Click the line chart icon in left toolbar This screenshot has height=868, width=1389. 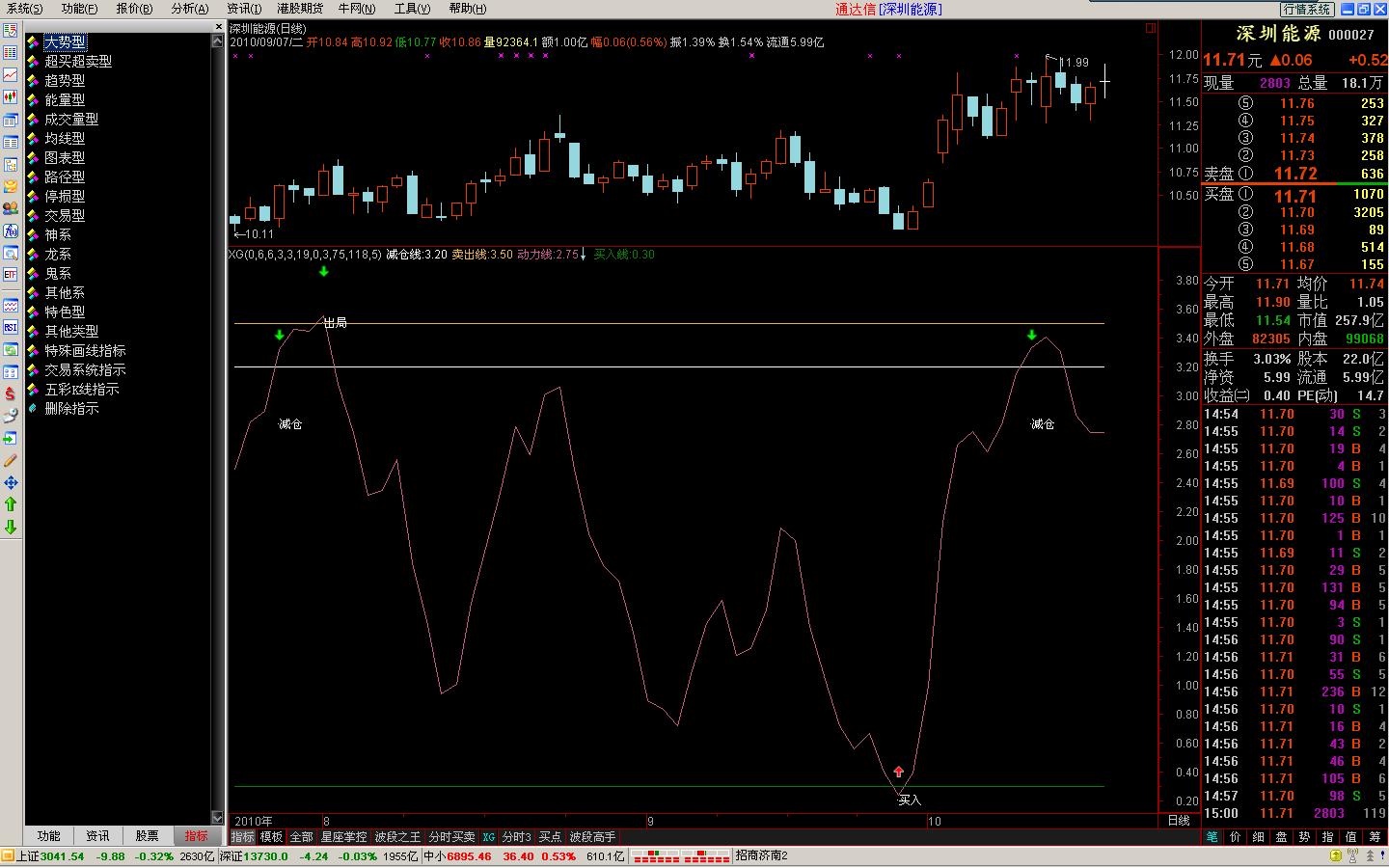click(x=11, y=74)
